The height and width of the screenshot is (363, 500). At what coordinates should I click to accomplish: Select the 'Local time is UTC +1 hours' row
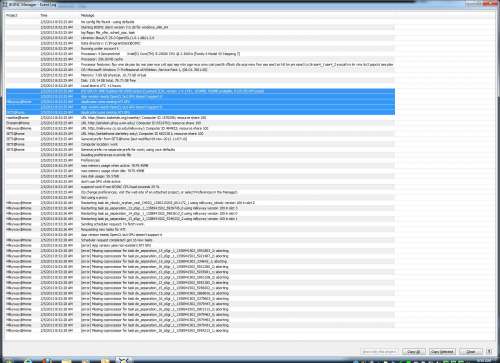click(x=200, y=86)
